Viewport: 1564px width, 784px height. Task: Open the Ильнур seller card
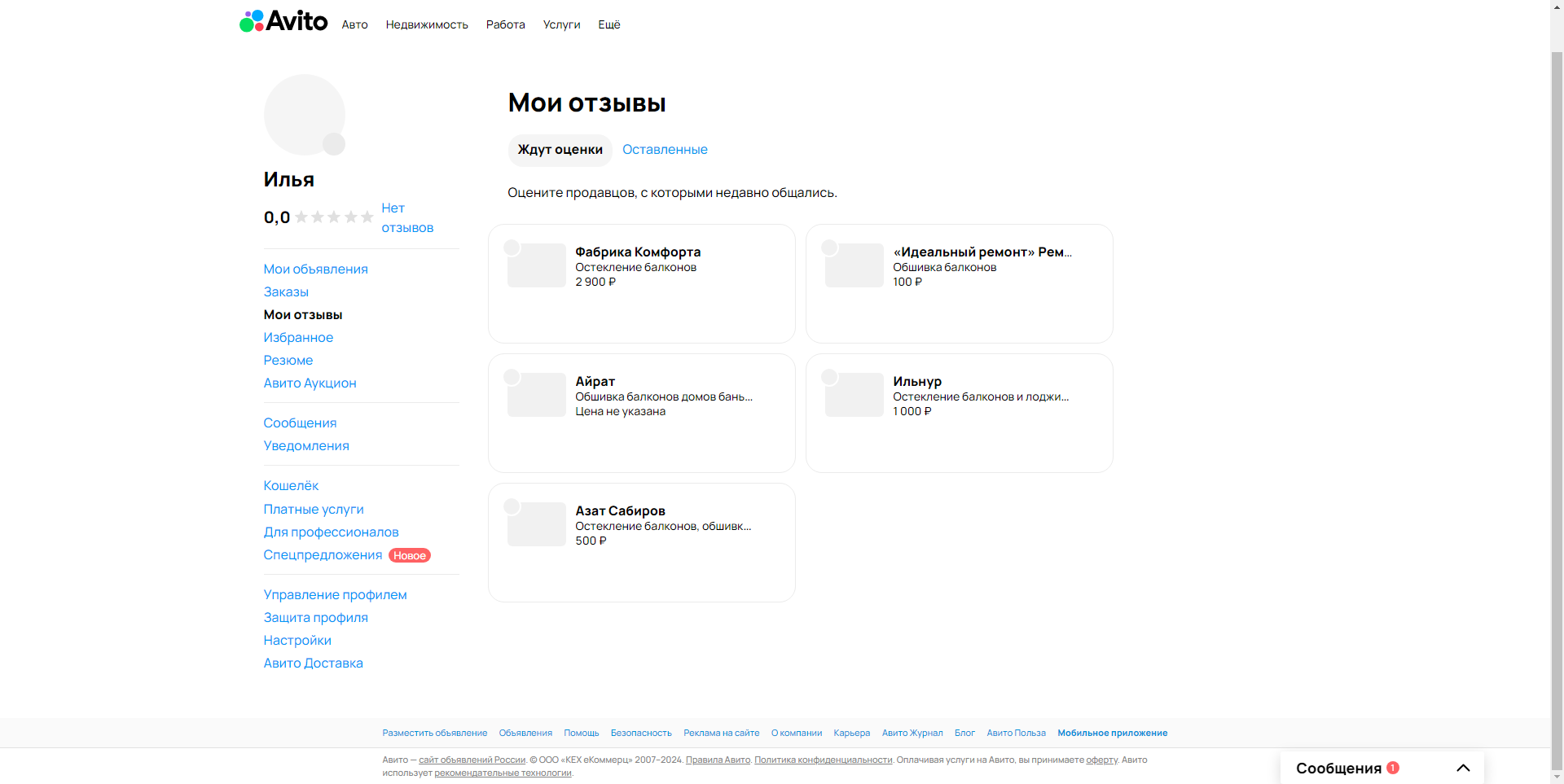click(960, 413)
